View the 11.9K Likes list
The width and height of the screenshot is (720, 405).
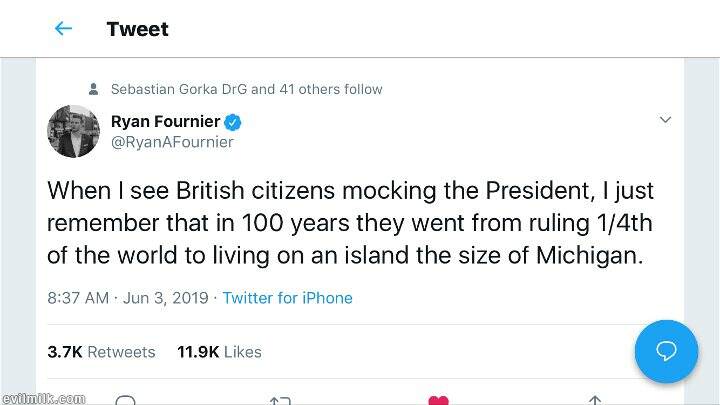pos(219,352)
